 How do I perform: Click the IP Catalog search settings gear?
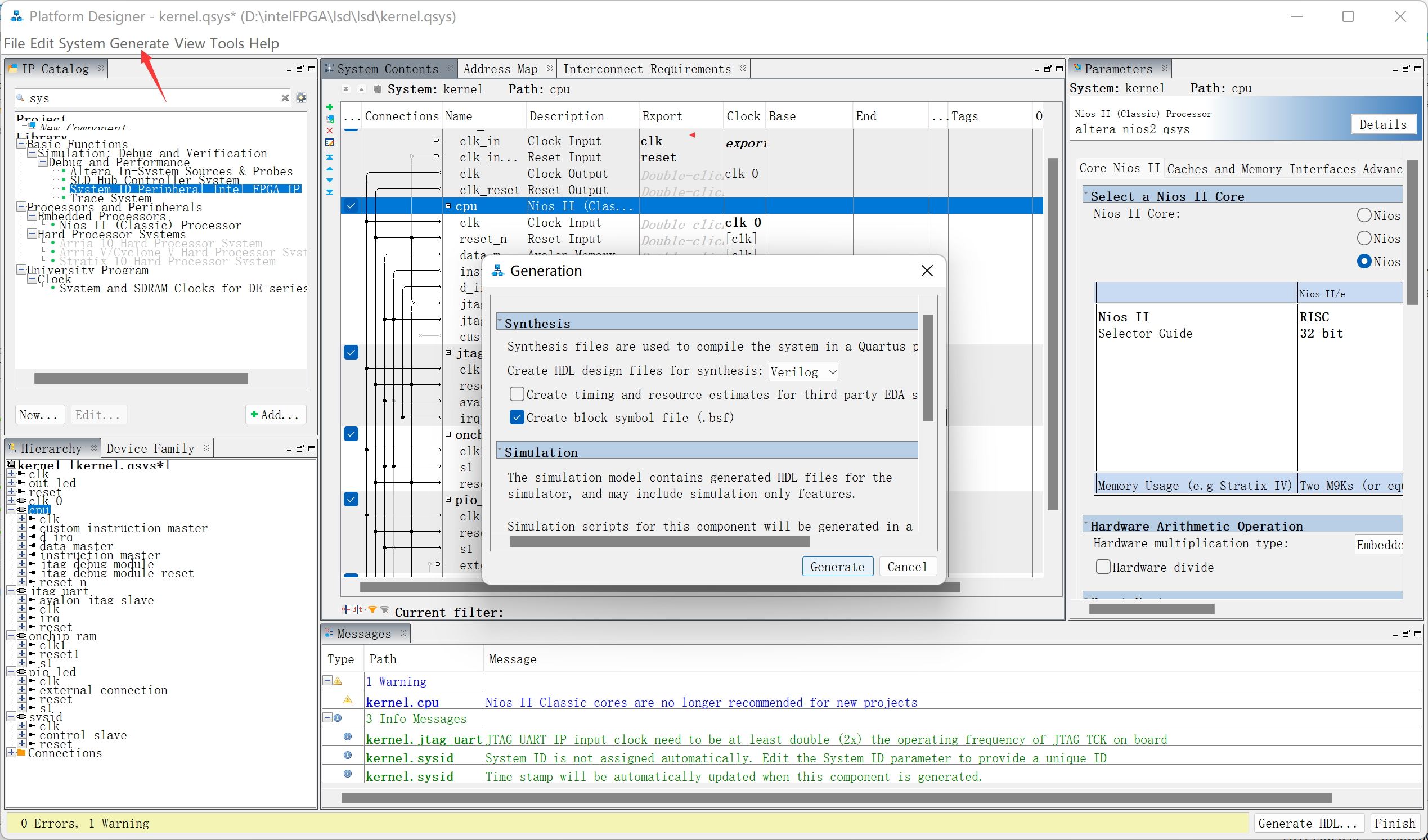(x=301, y=98)
